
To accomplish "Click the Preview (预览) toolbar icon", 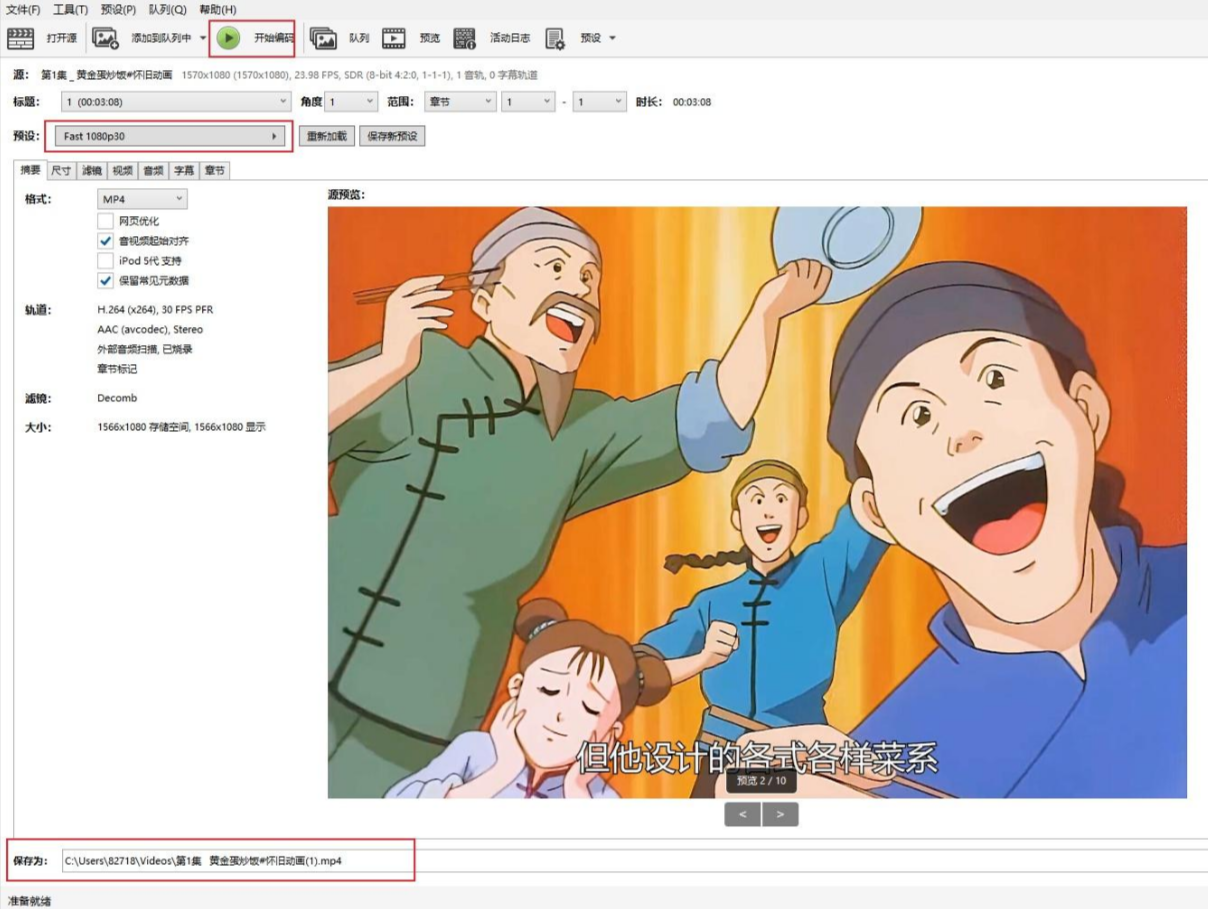I will click(394, 38).
